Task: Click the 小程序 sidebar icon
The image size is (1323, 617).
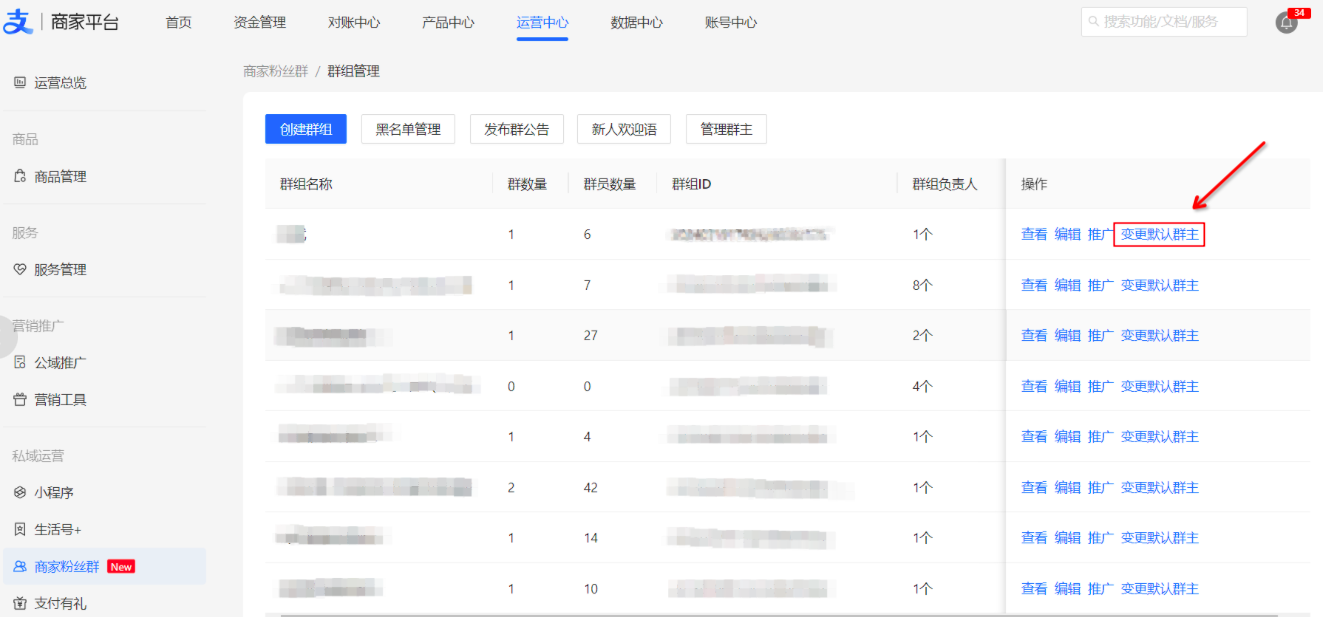Action: pos(20,492)
